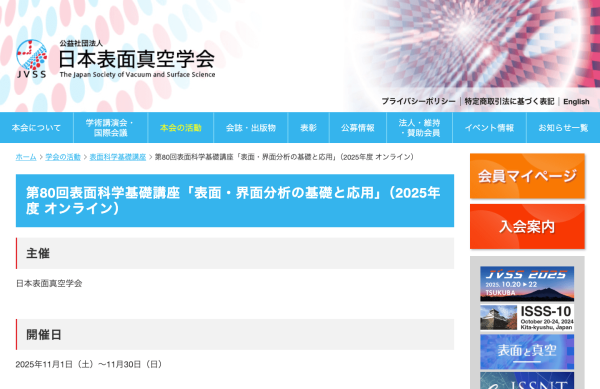This screenshot has height=389, width=600.
Task: Click the 第80回表面科学基礎講座 page title
Action: [235, 200]
